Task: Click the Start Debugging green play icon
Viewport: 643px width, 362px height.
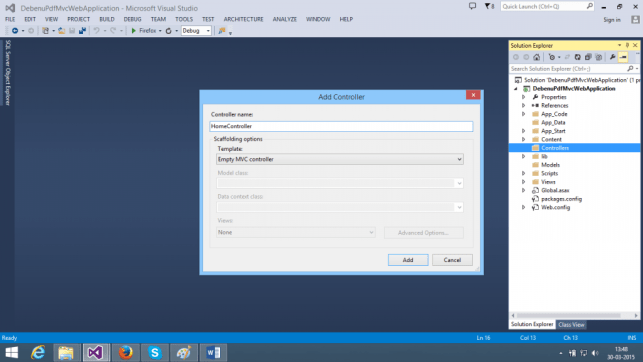Action: [x=133, y=31]
